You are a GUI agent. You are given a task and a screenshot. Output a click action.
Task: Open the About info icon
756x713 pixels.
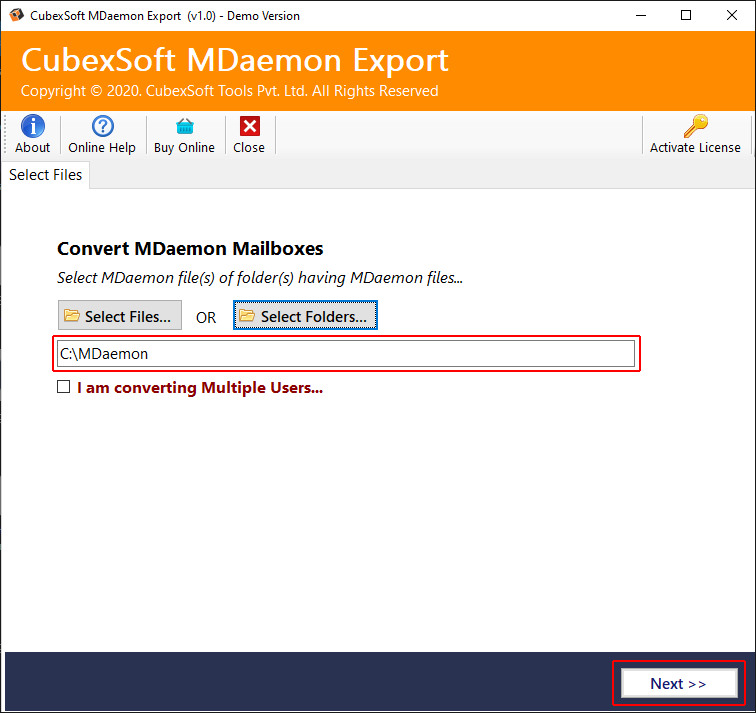(x=32, y=126)
